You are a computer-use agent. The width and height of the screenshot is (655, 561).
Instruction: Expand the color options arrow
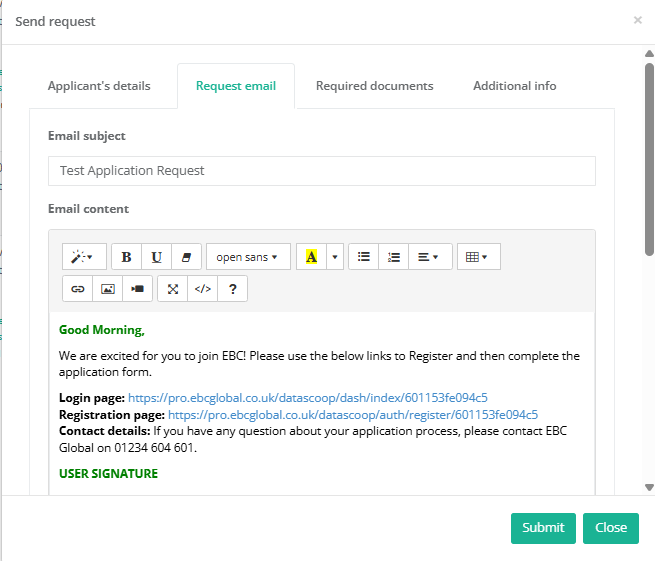point(335,257)
